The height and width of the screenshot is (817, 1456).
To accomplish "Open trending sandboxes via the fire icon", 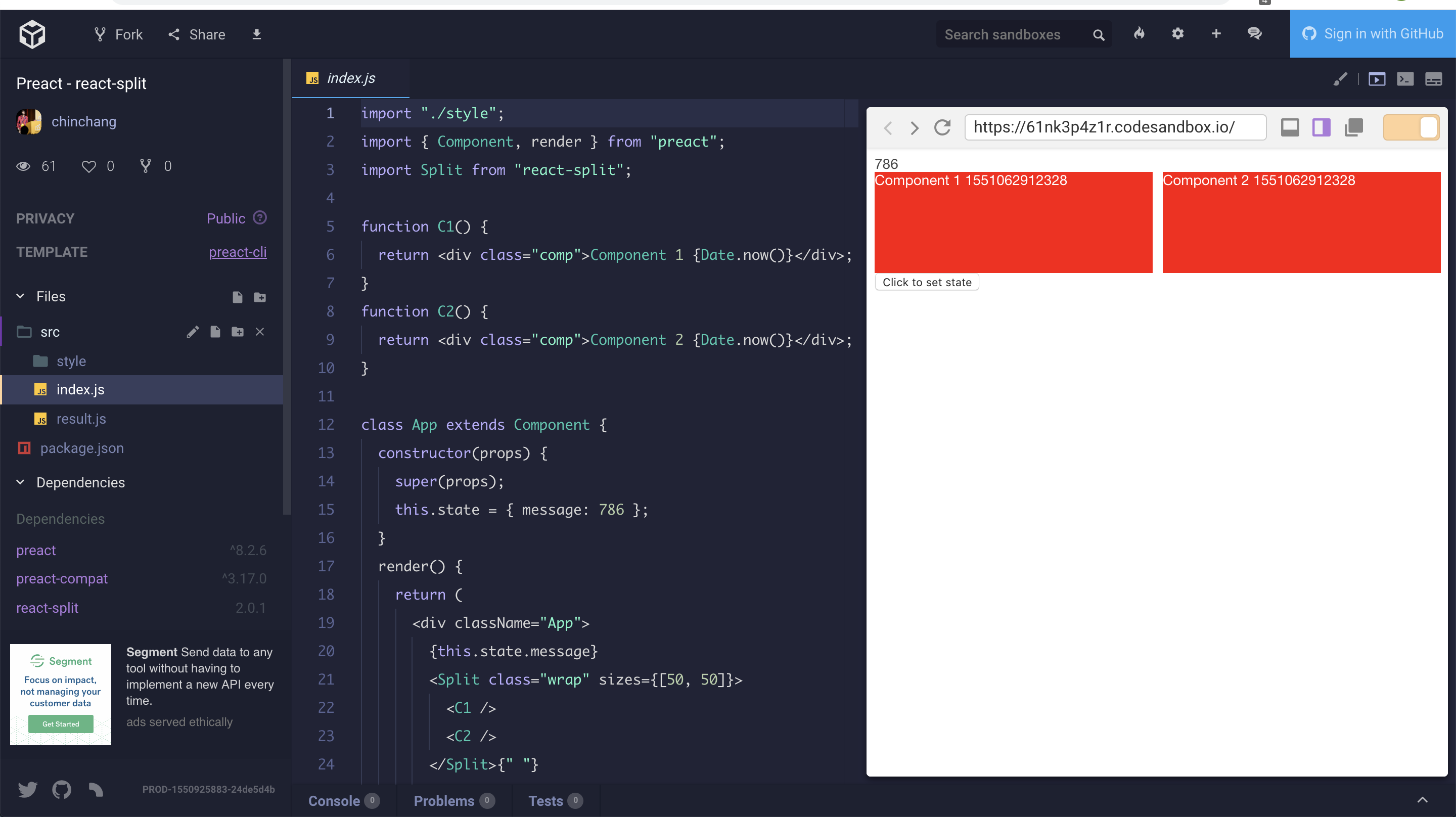I will click(x=1140, y=34).
